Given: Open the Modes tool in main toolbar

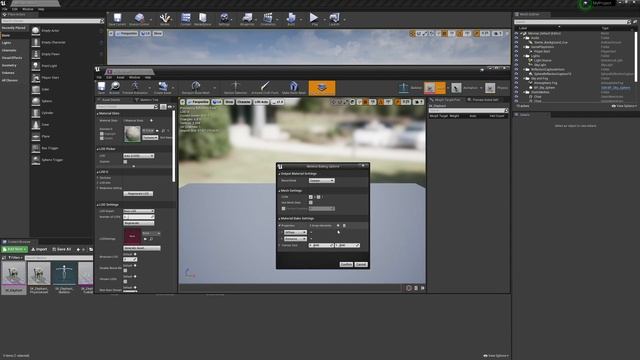Looking at the screenshot, I should [x=165, y=19].
